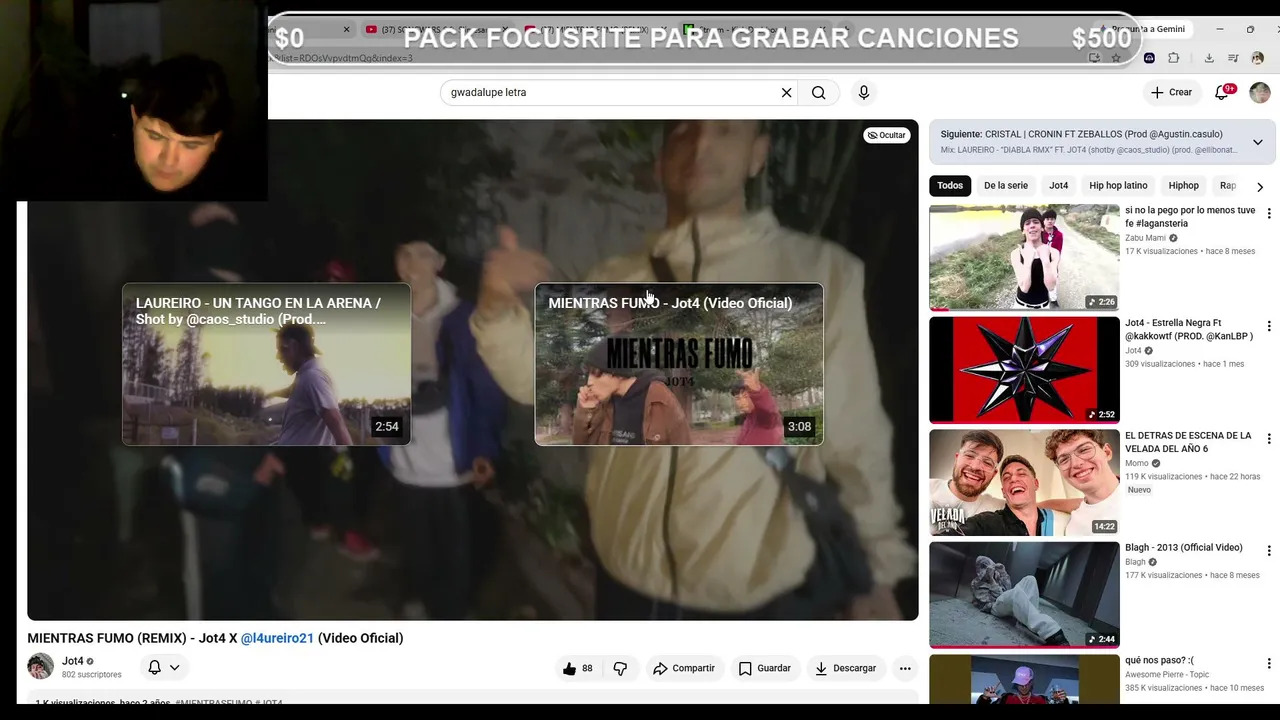This screenshot has width=1280, height=720.
Task: Open the qué nos paso thumbnail
Action: coord(1024,680)
